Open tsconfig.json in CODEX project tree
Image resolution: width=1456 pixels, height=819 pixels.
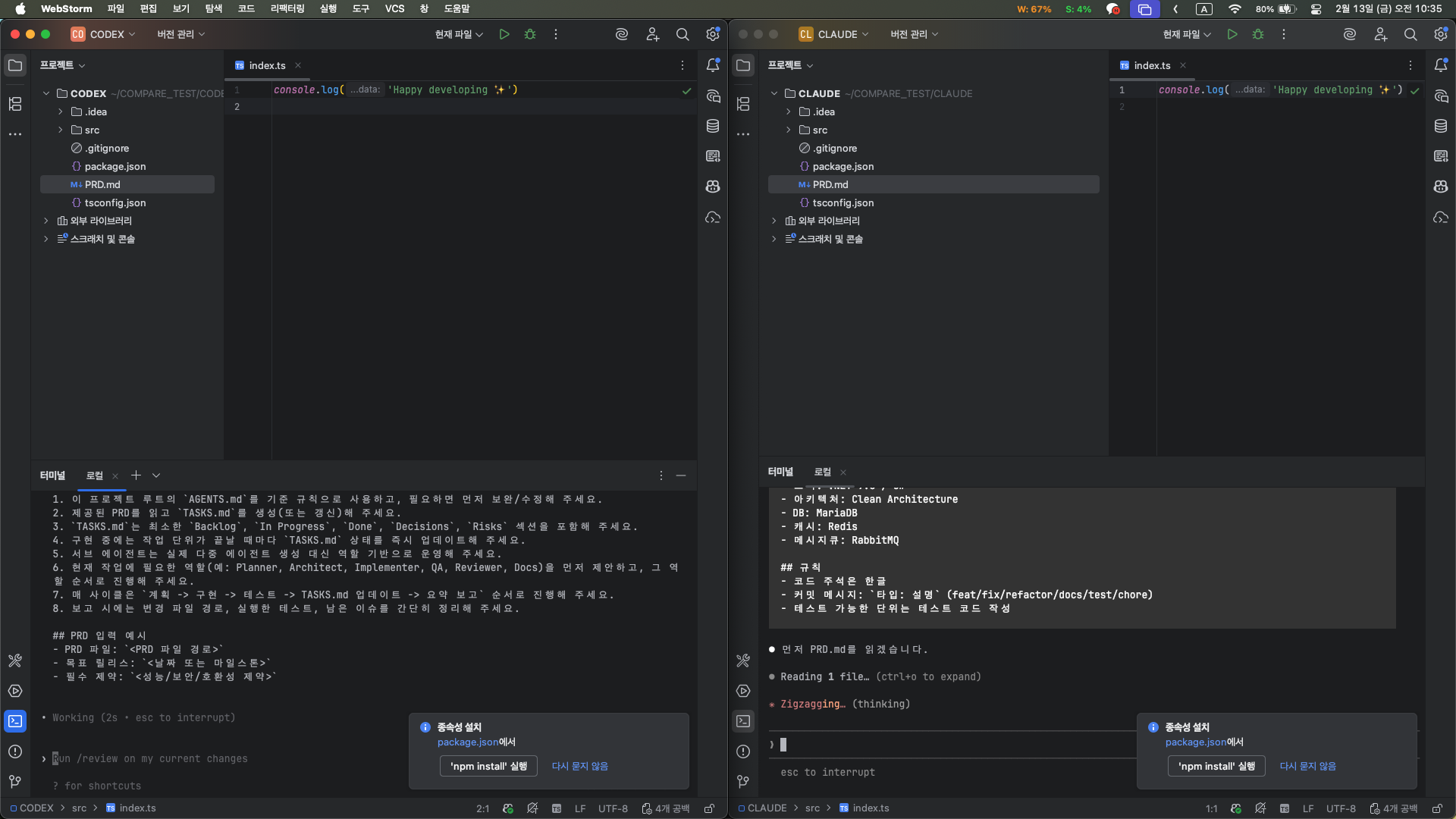(x=115, y=202)
